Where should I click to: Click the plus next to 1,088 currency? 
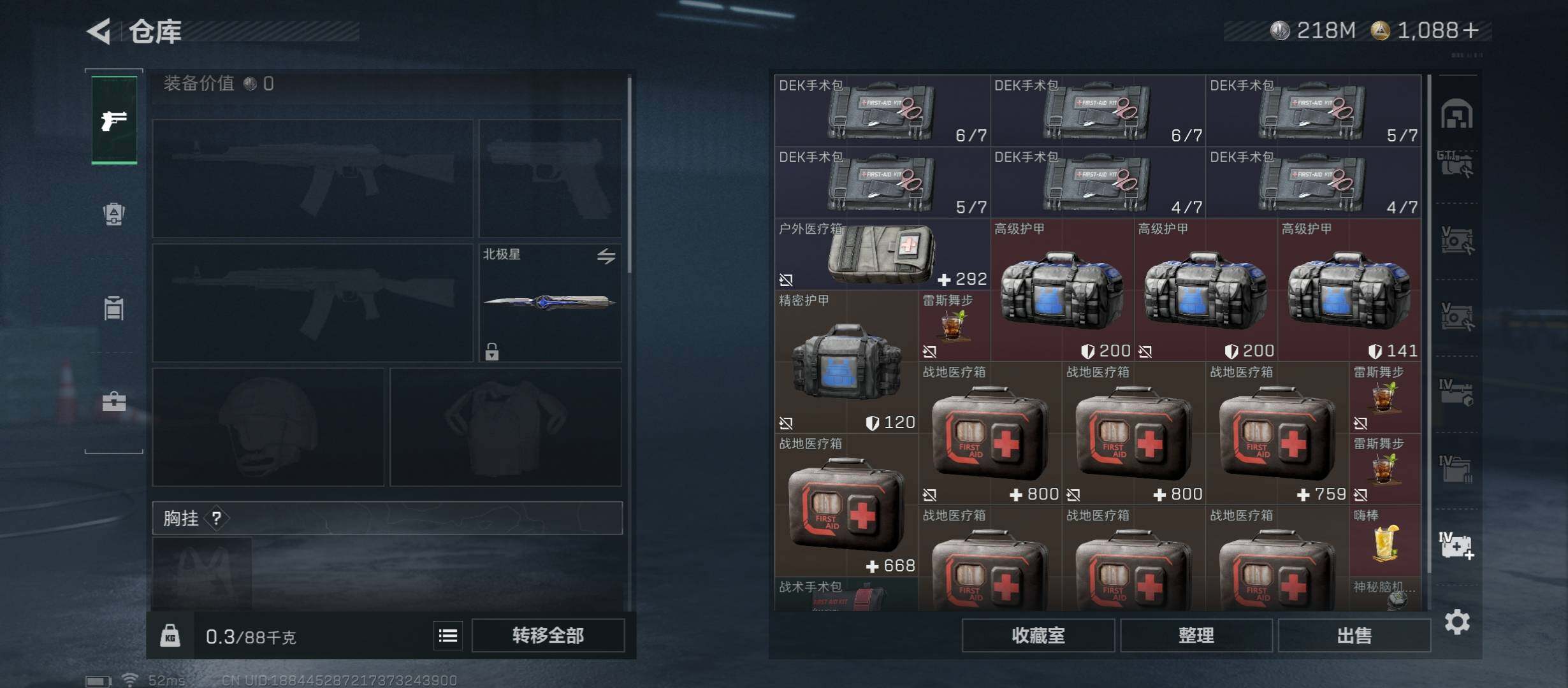tap(1470, 31)
